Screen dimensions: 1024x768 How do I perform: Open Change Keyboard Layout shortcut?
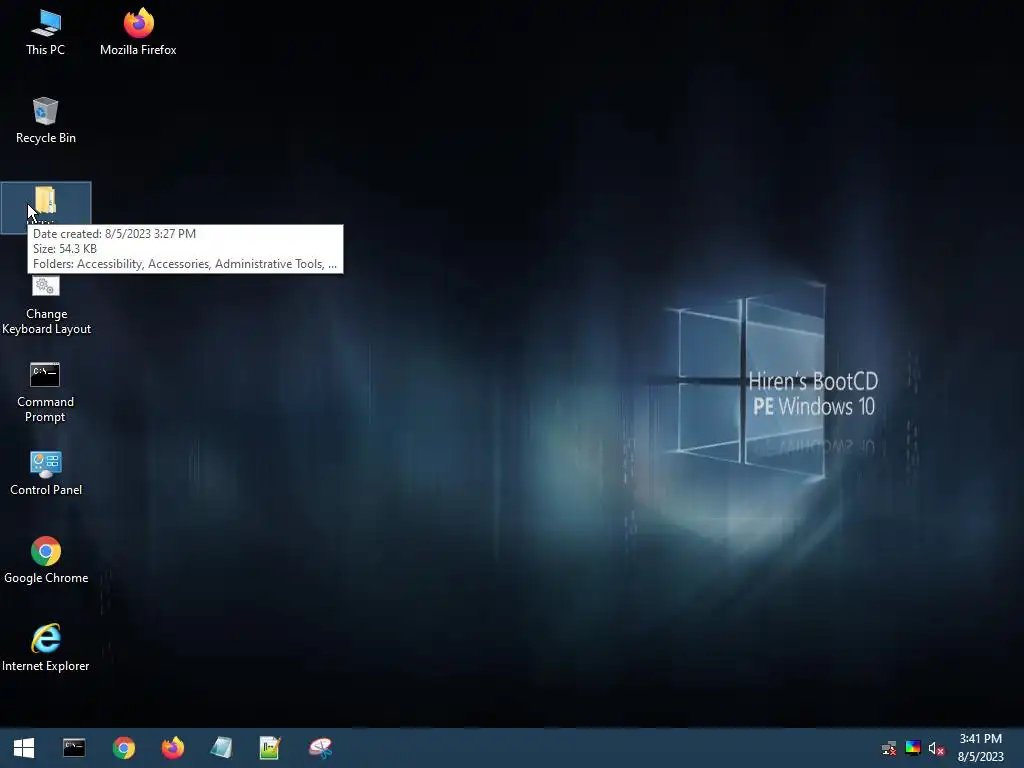coord(46,305)
